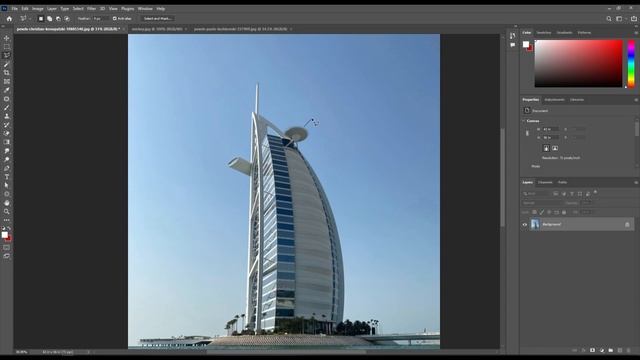
Task: Set canvas to portrait orientation
Action: point(546,148)
